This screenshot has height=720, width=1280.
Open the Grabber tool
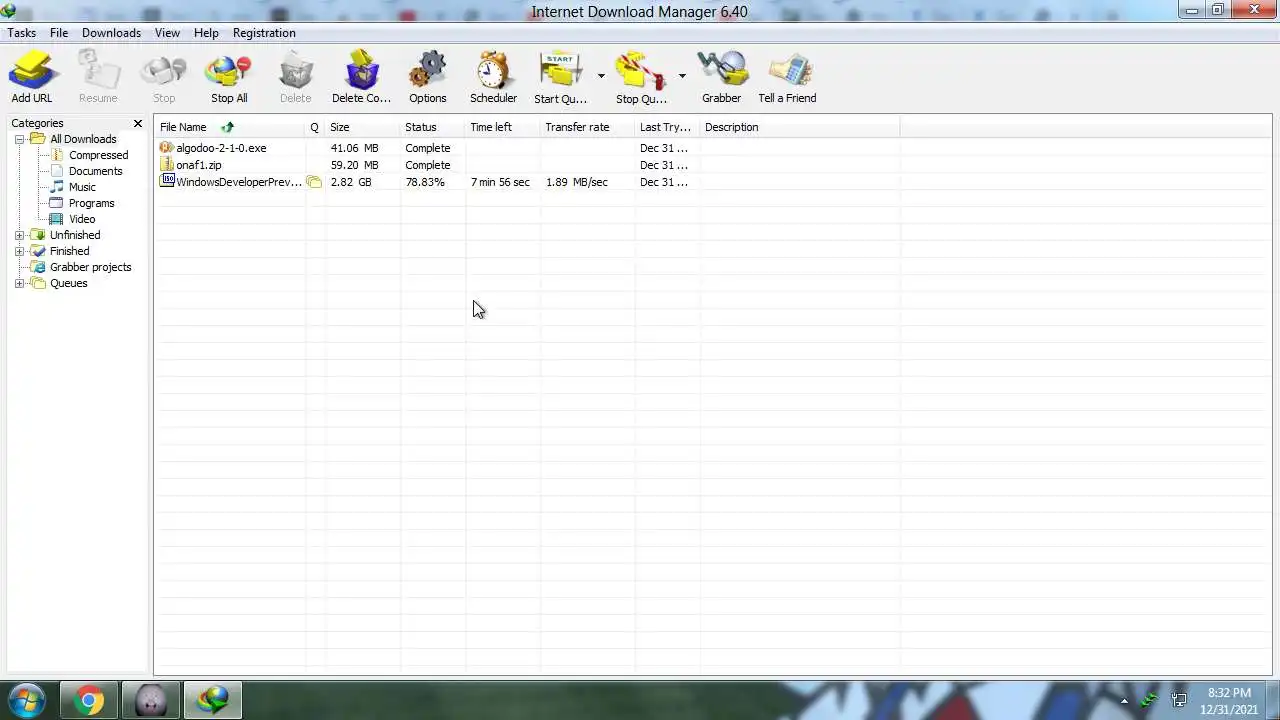click(721, 77)
